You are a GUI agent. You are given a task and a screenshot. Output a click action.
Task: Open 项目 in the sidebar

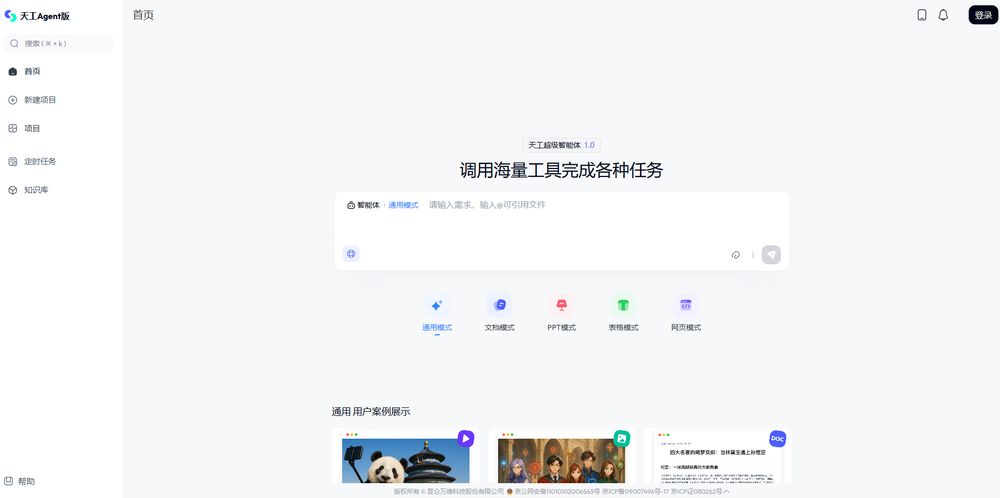click(x=32, y=128)
